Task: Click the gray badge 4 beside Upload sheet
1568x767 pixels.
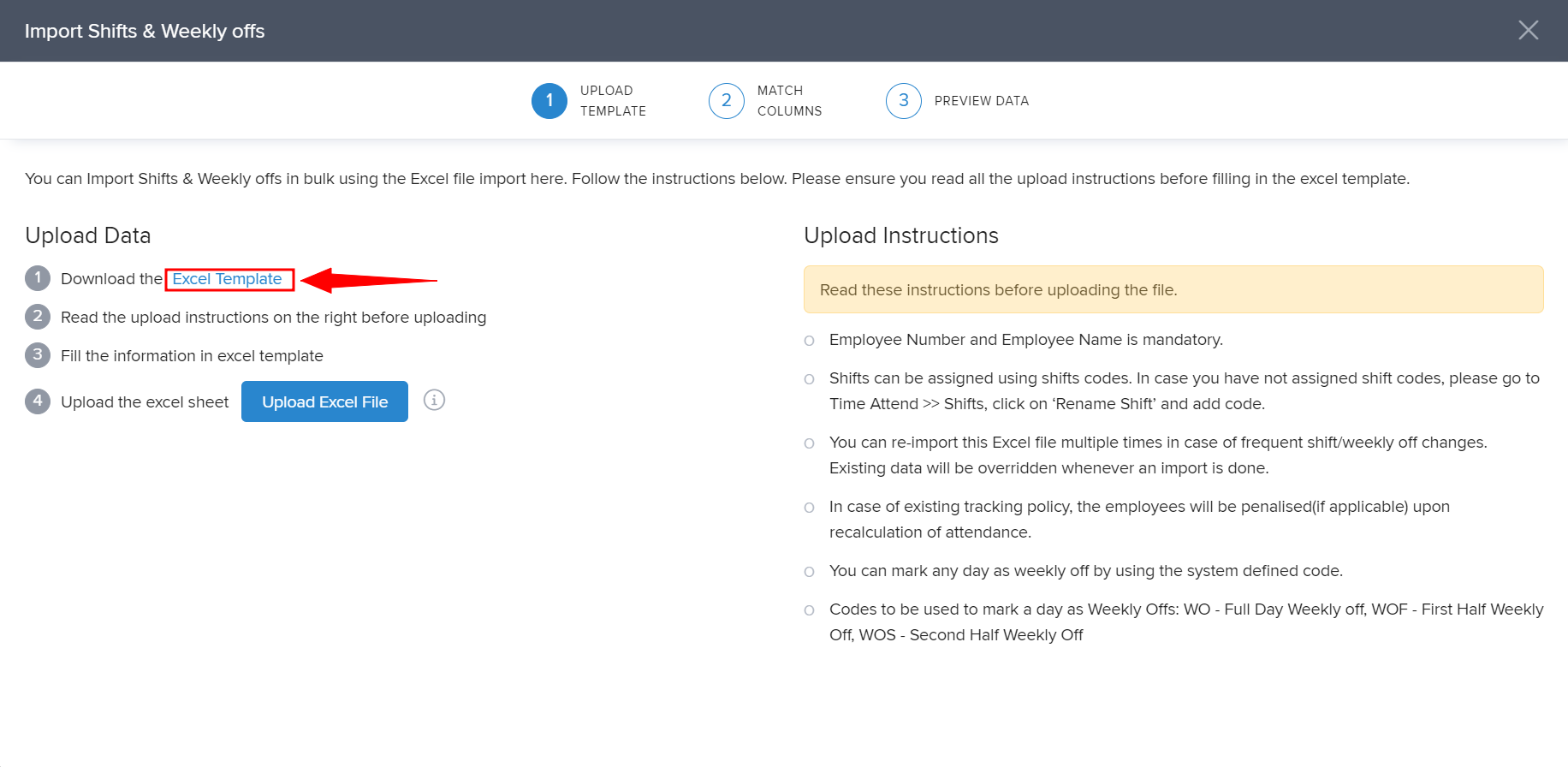Action: coord(38,401)
